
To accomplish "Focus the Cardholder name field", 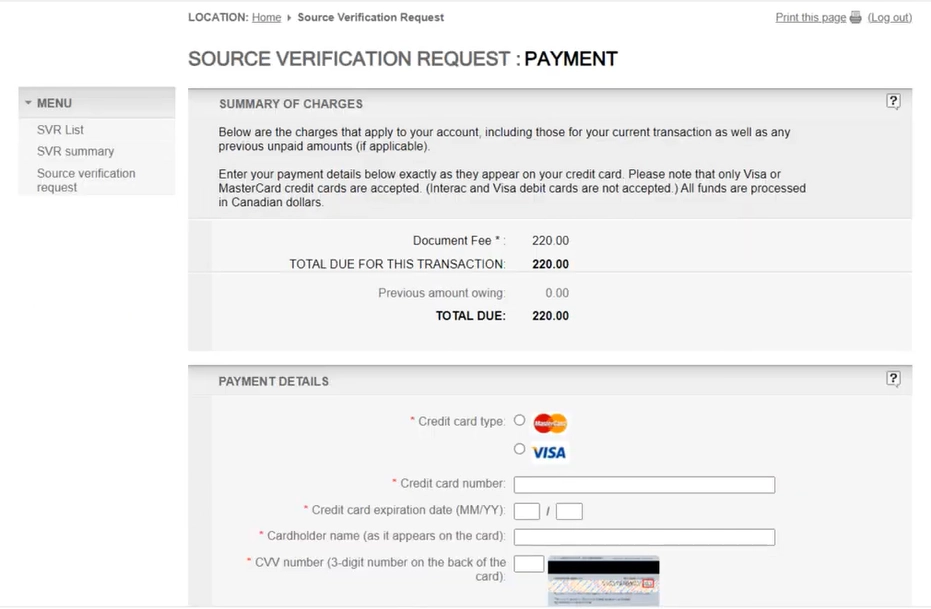I will (644, 537).
